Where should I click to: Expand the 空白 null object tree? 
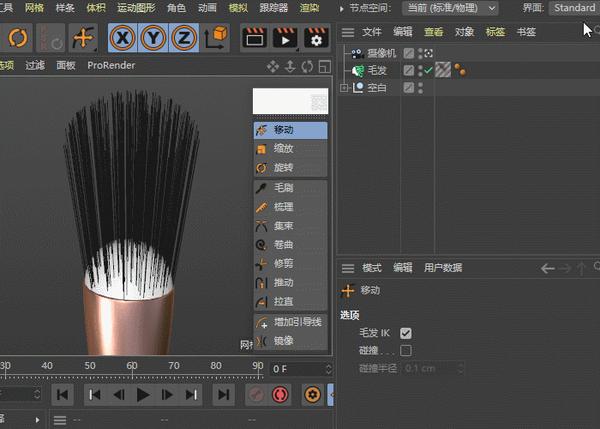(345, 88)
